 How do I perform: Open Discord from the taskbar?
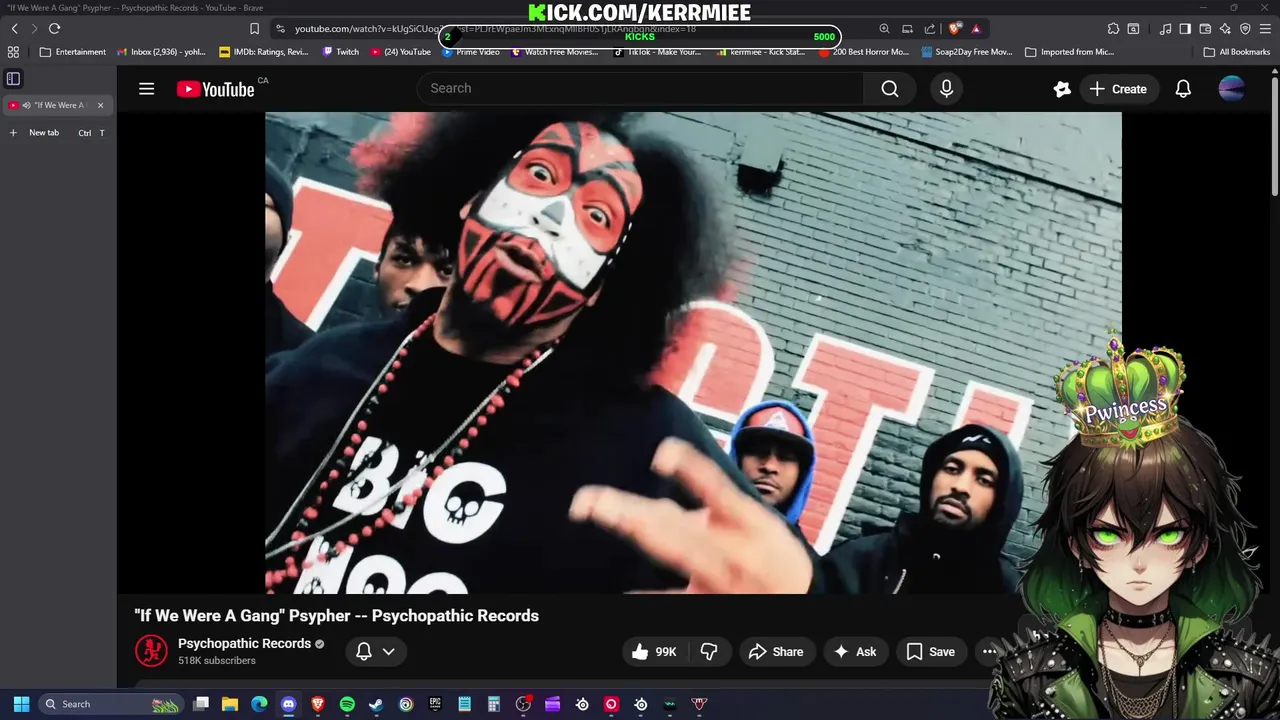(289, 704)
